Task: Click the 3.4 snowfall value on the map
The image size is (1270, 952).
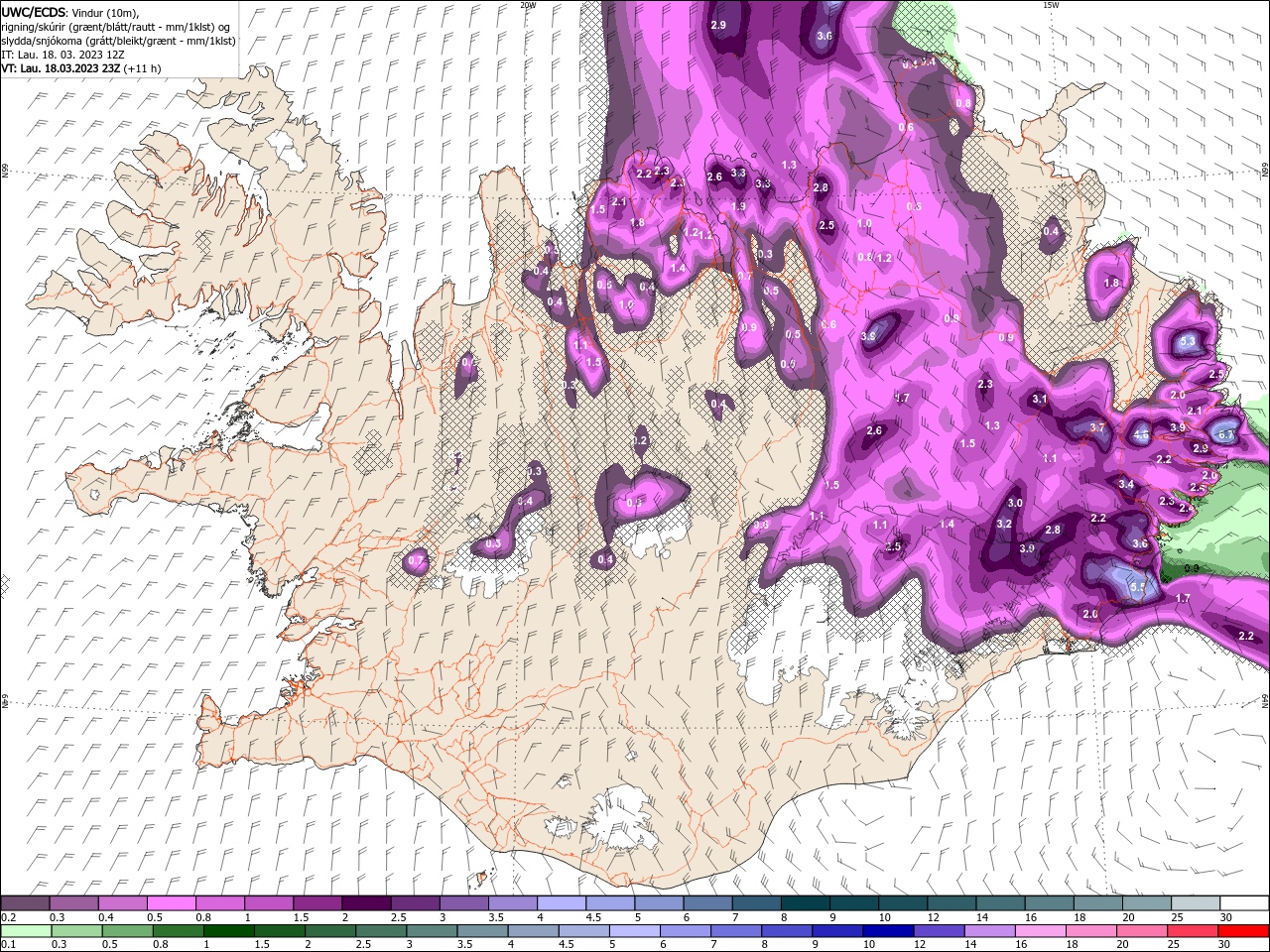Action: pos(1126,484)
